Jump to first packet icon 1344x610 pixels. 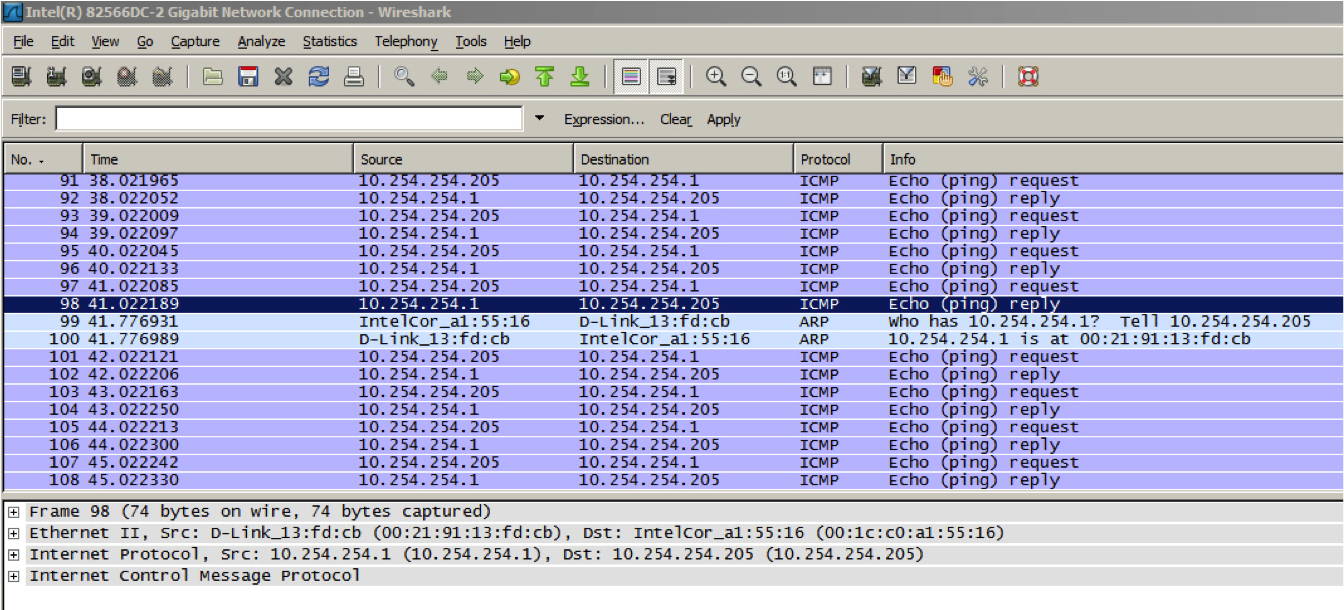tap(544, 77)
